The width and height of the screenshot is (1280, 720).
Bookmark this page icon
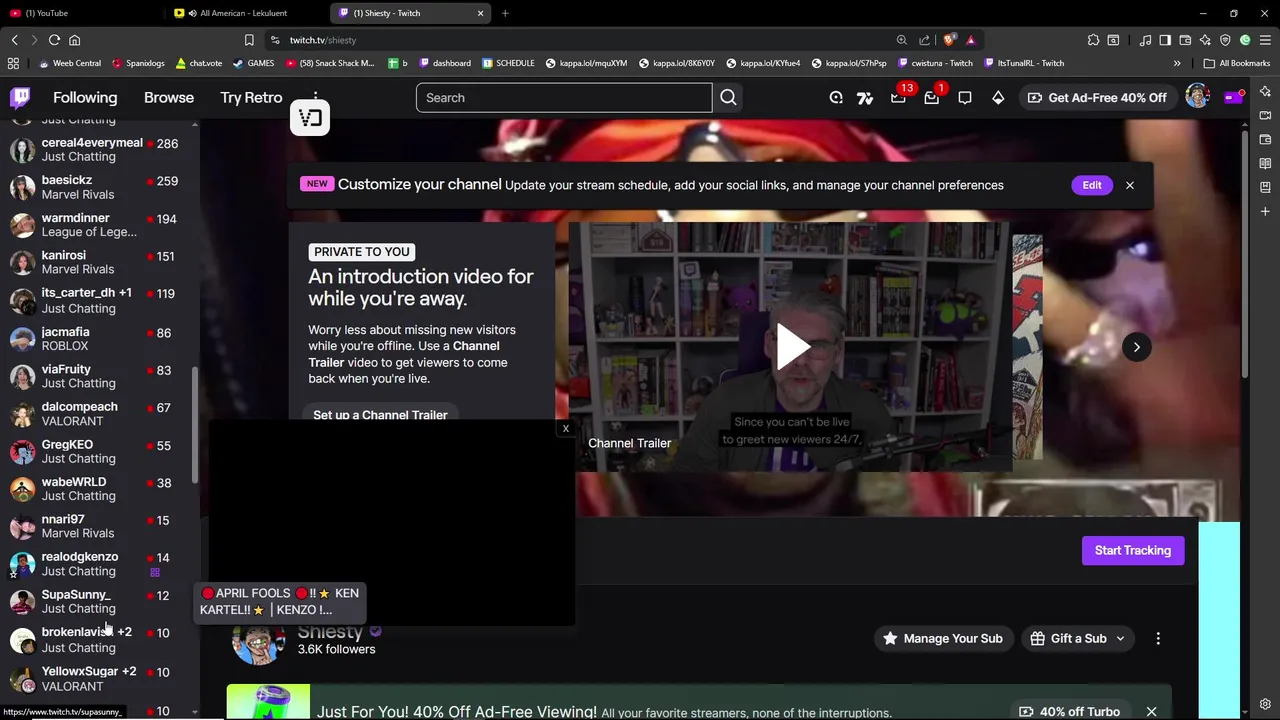pyautogui.click(x=249, y=40)
